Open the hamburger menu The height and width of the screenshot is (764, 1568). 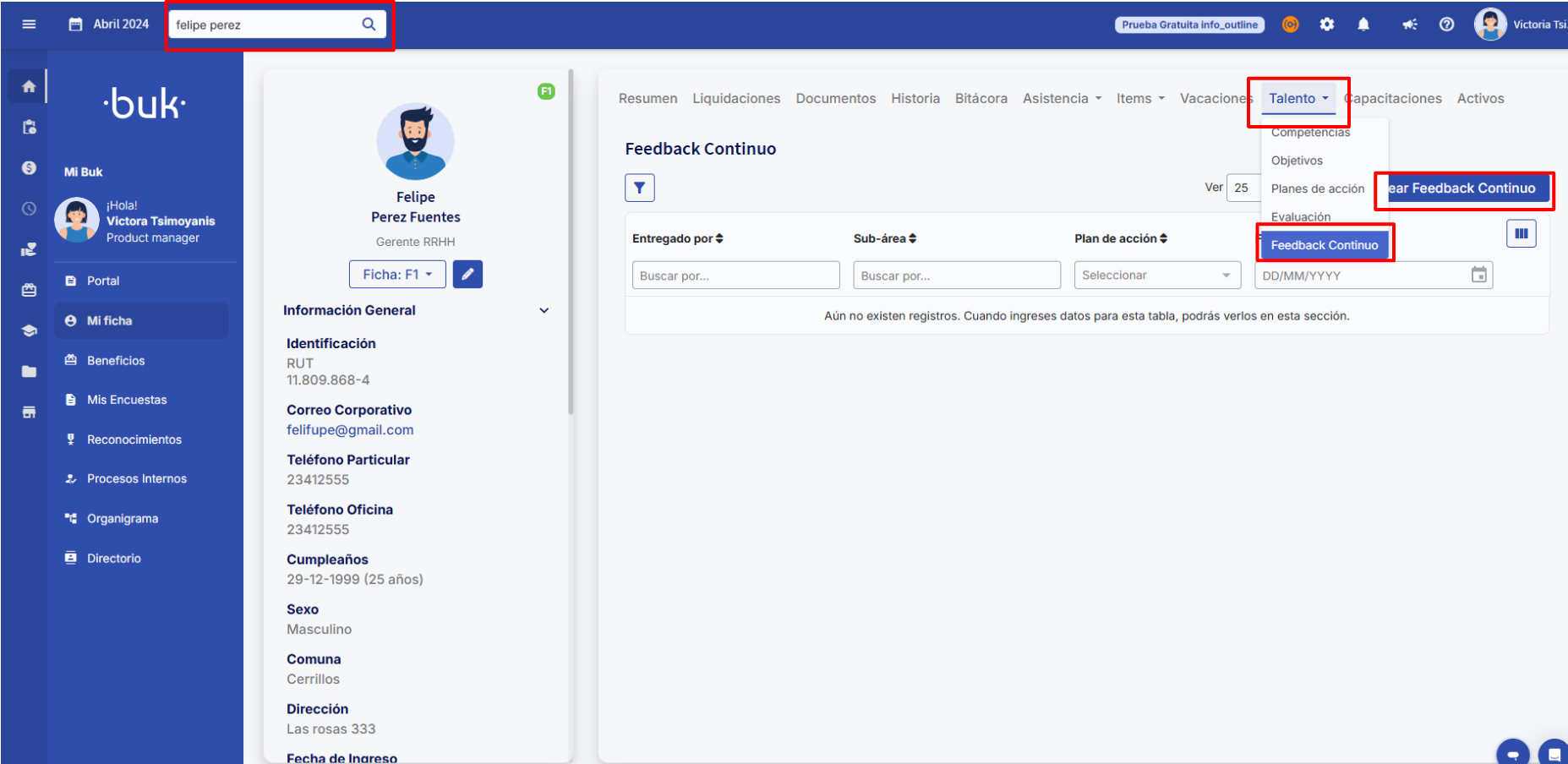pyautogui.click(x=29, y=24)
